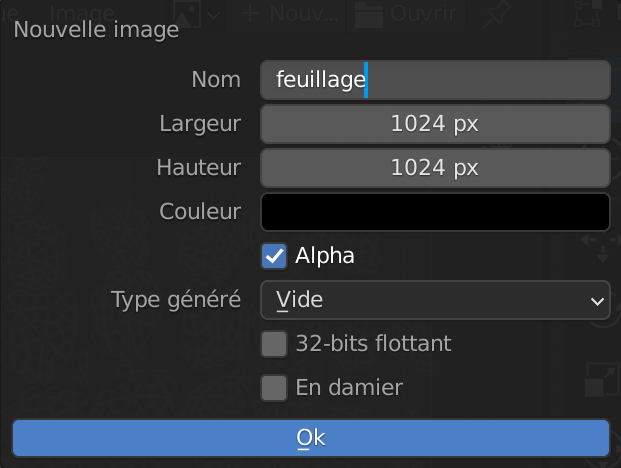The width and height of the screenshot is (621, 468).
Task: Click the plus icon for Nouv... image
Action: pyautogui.click(x=250, y=13)
